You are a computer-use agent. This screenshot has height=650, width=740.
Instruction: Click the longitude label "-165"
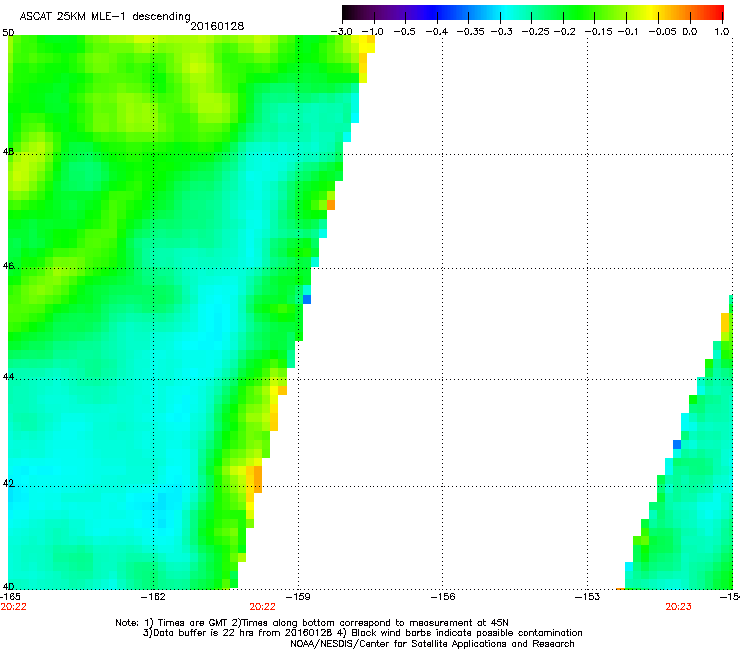tap(10, 597)
